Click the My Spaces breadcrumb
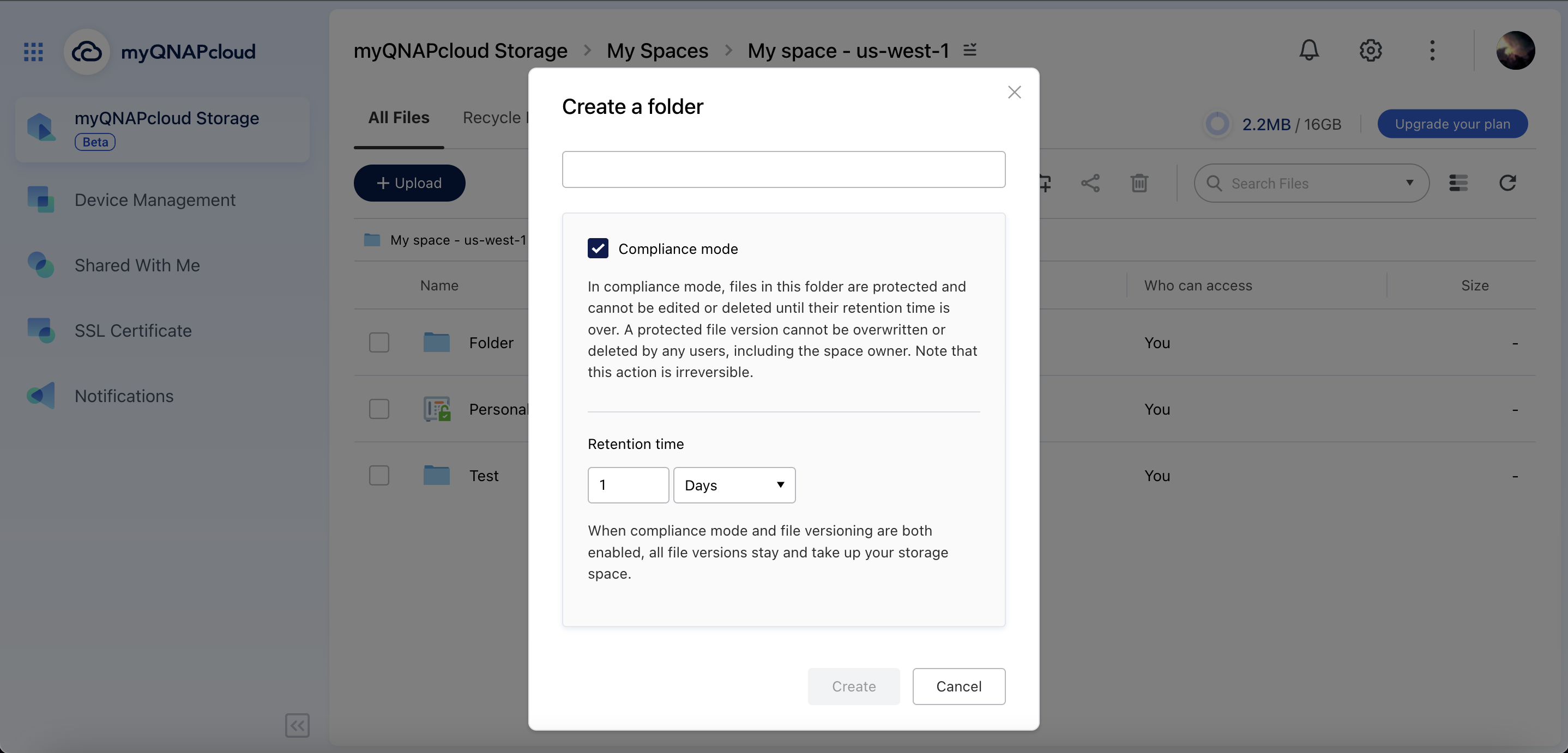The image size is (1568, 753). (x=657, y=50)
